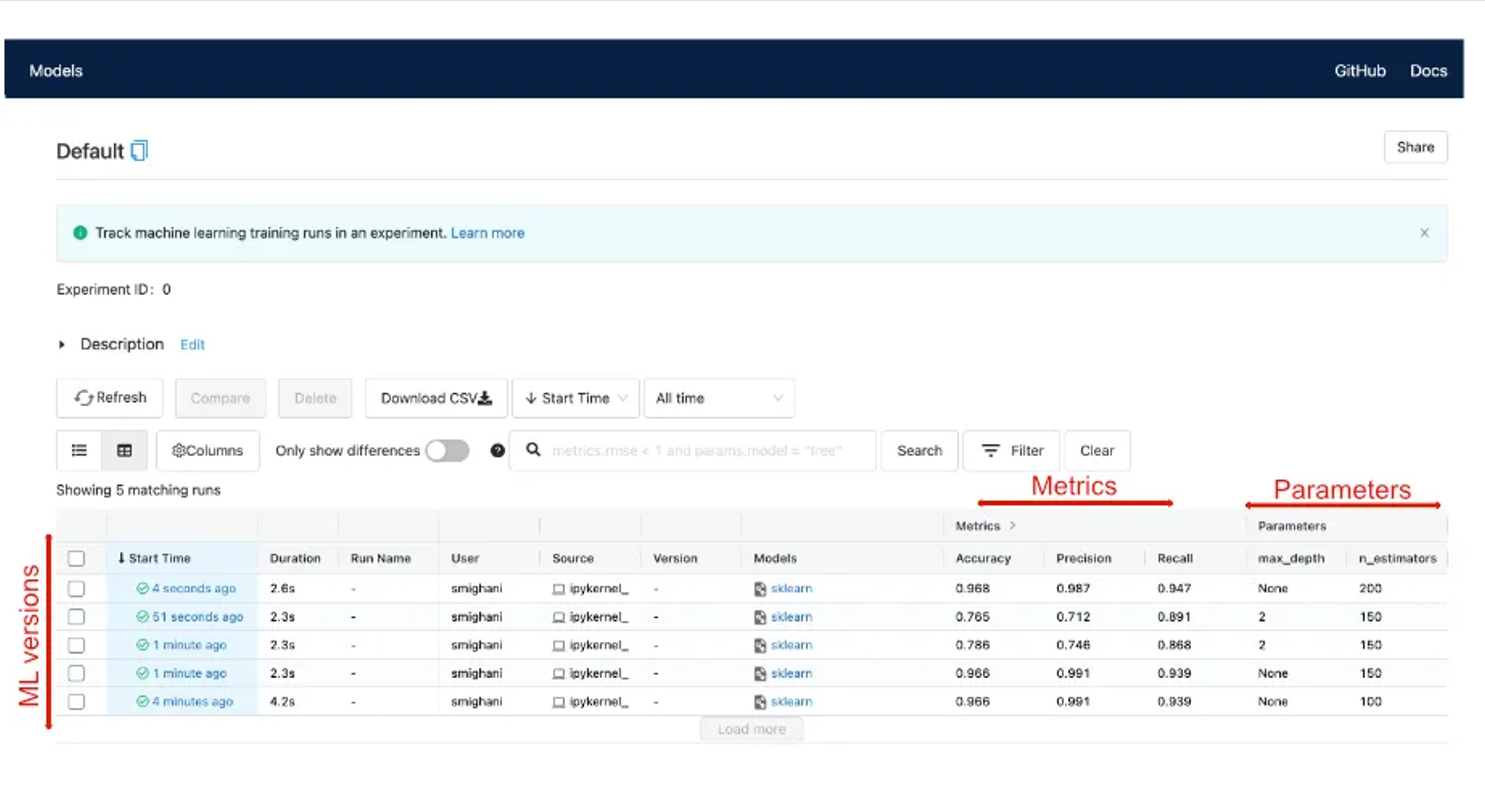Click the green info icon in banner
Screen dimensions: 1485x810
80,233
